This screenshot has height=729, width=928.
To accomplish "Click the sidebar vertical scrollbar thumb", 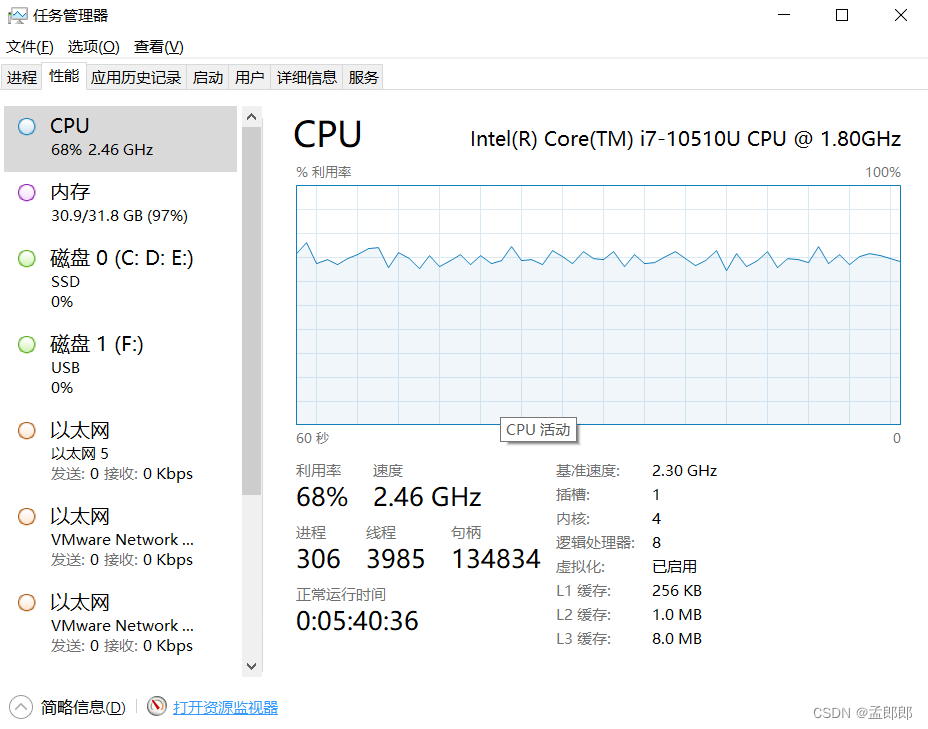I will pyautogui.click(x=252, y=311).
